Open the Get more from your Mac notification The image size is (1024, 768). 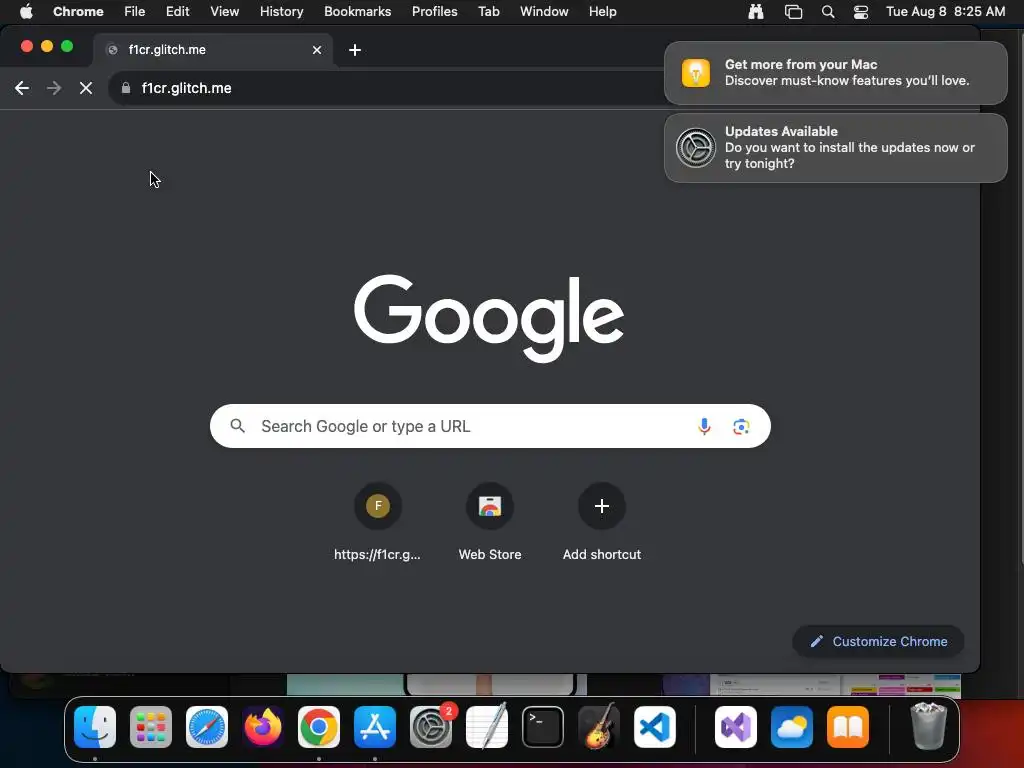tap(835, 73)
